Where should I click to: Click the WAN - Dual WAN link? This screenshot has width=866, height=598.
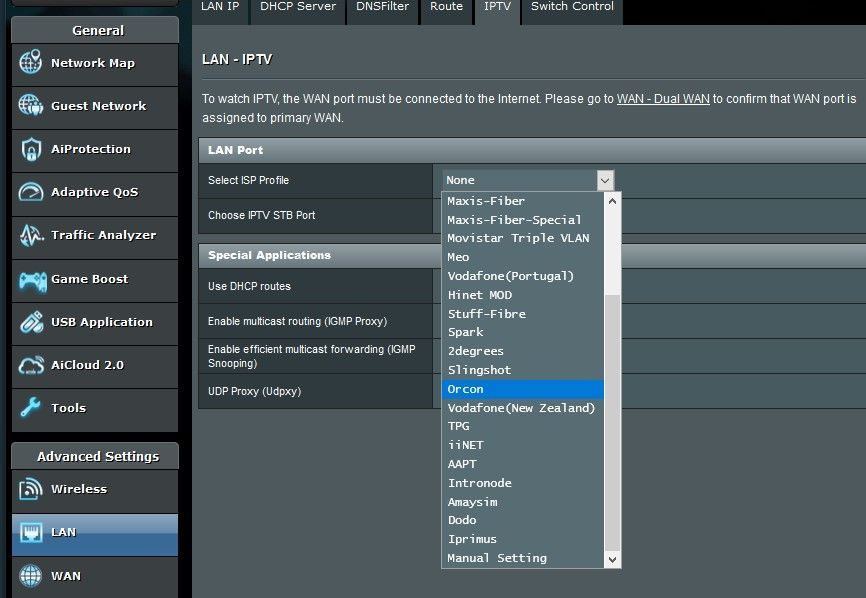pos(664,99)
